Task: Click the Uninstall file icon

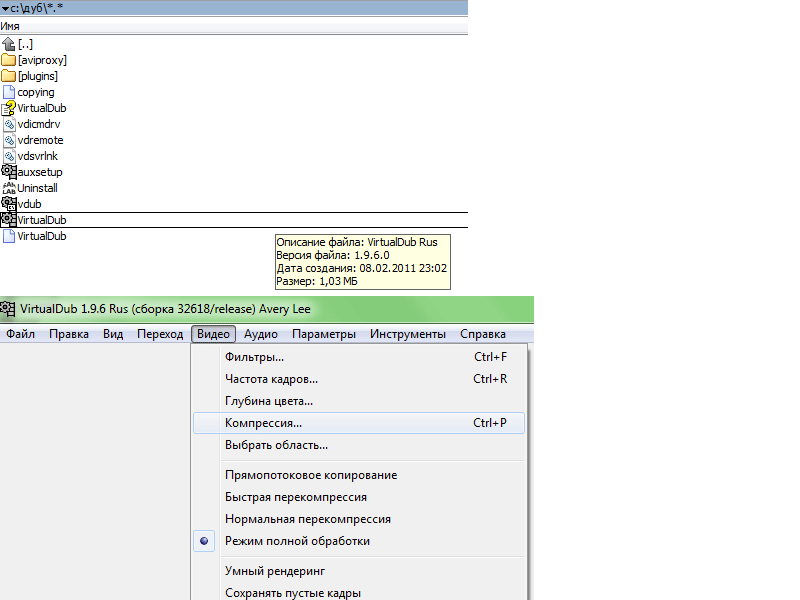Action: [x=9, y=188]
